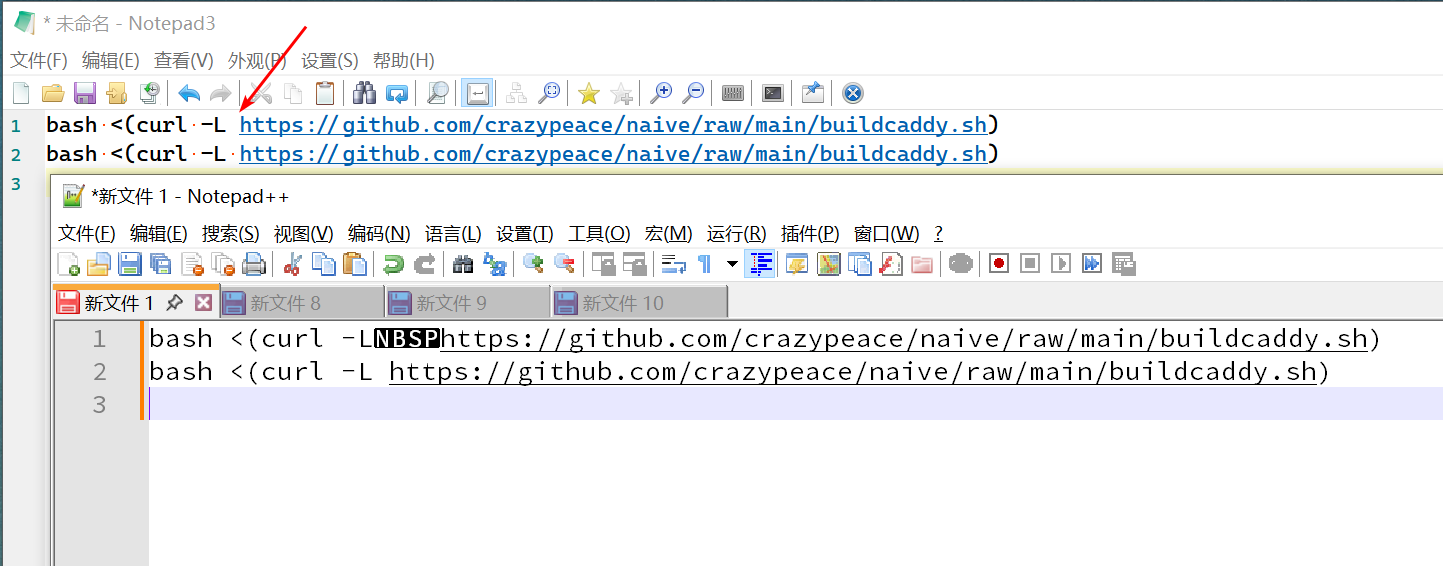The width and height of the screenshot is (1443, 566).
Task: Open the 插件(P) menu in Notepad++
Action: pos(810,234)
